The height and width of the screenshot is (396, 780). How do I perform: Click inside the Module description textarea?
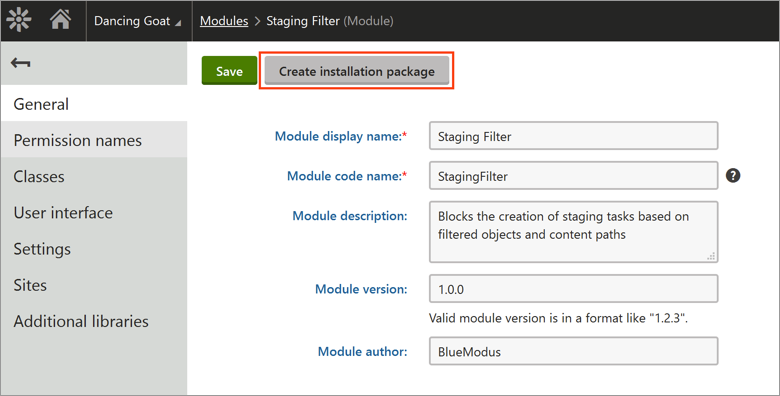coord(574,232)
